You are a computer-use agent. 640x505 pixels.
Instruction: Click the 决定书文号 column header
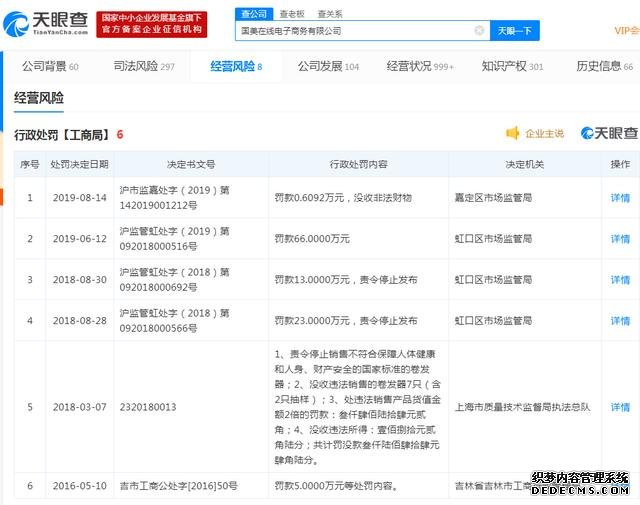coord(191,164)
